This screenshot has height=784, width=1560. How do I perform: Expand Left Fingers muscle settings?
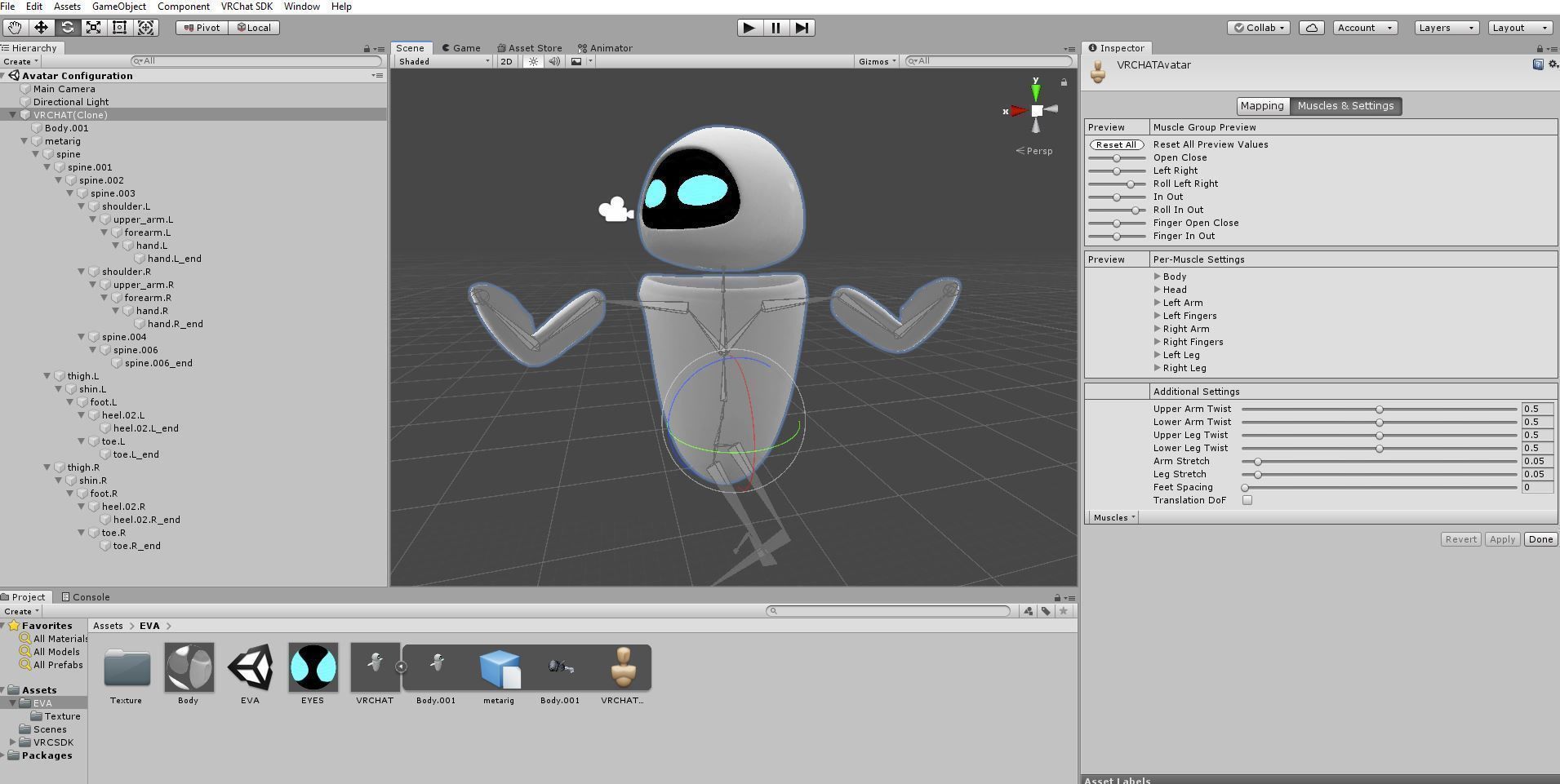coord(1158,316)
